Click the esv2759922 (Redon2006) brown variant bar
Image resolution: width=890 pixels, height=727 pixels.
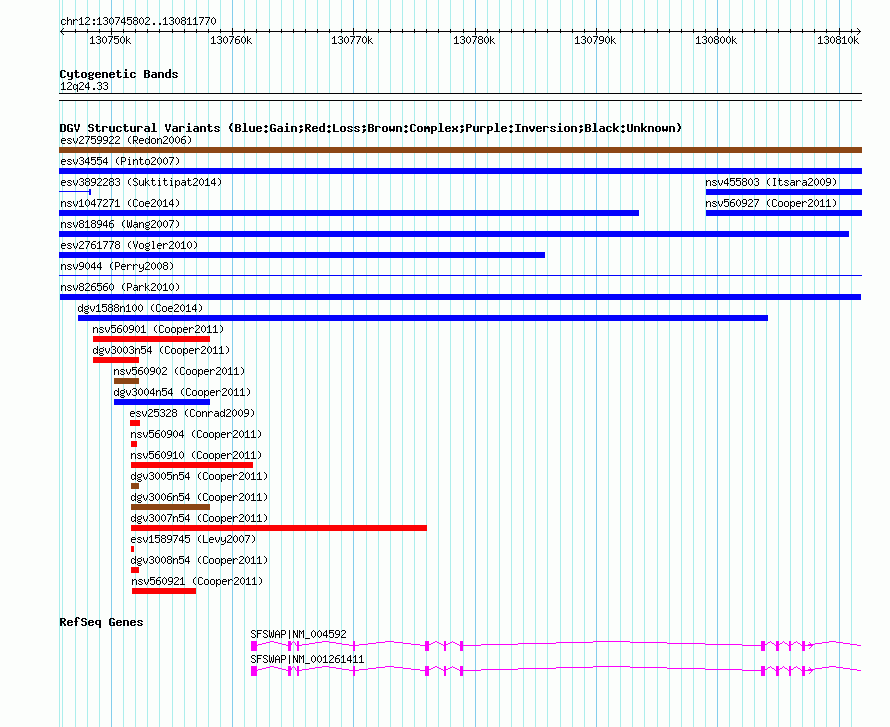pos(460,150)
